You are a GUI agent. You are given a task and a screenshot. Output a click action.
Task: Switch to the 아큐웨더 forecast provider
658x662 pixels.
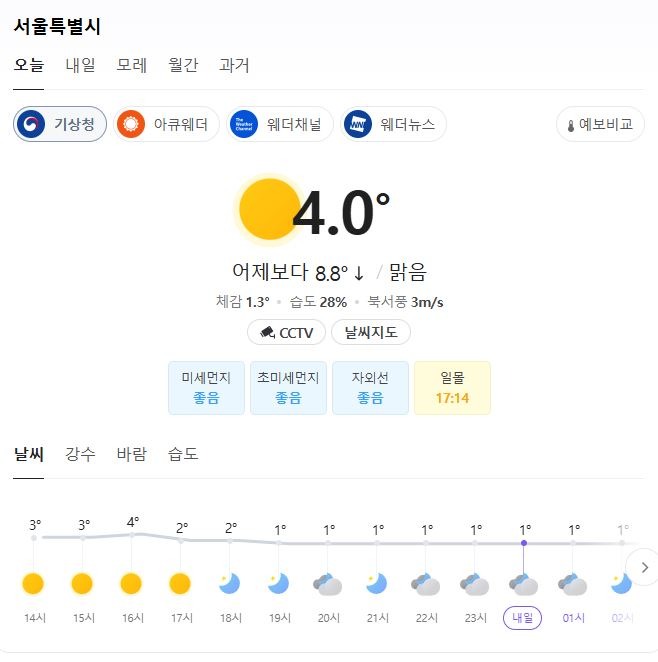(166, 124)
